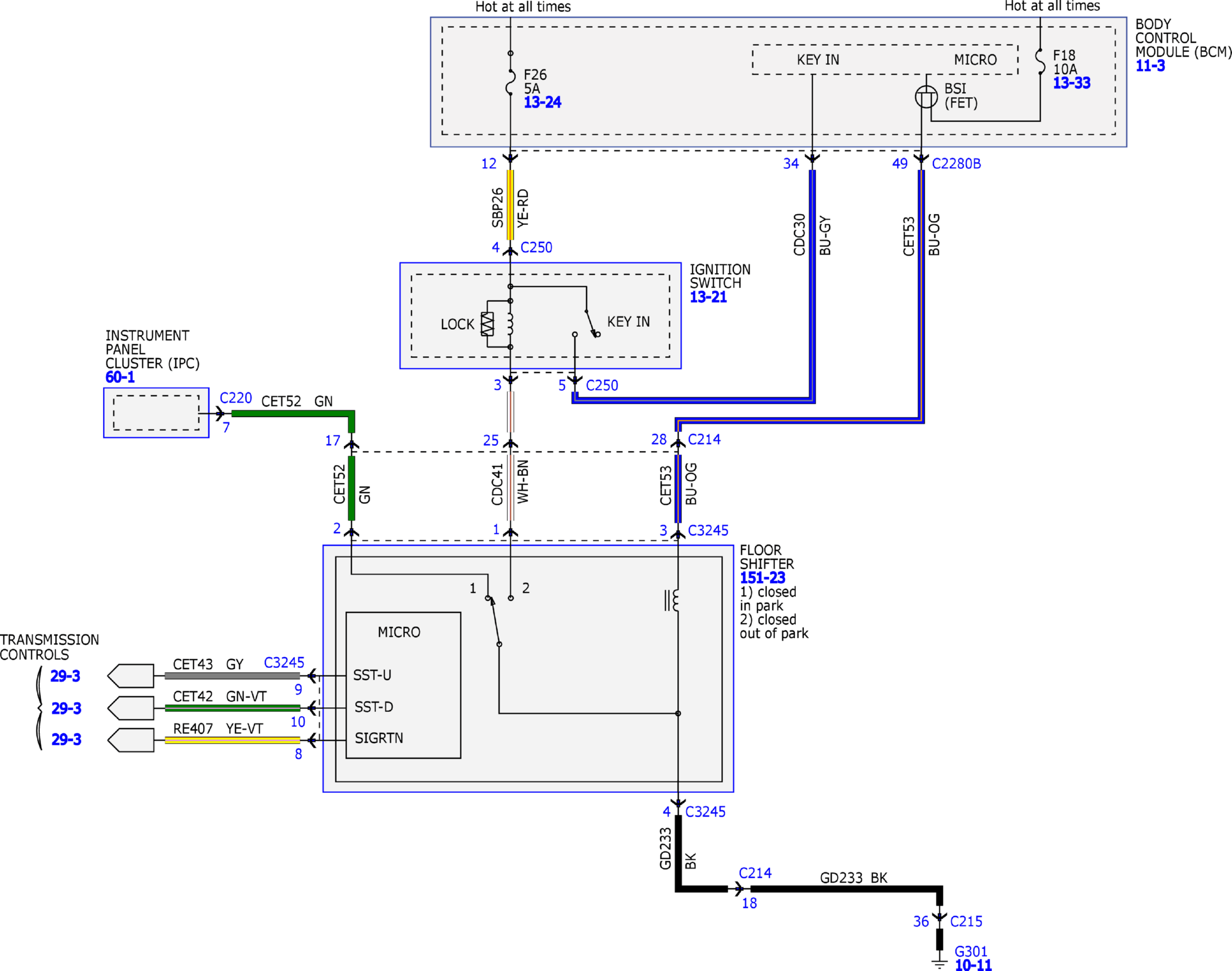Select pin number 18 under C214
The height and width of the screenshot is (971, 1232).
point(750,903)
